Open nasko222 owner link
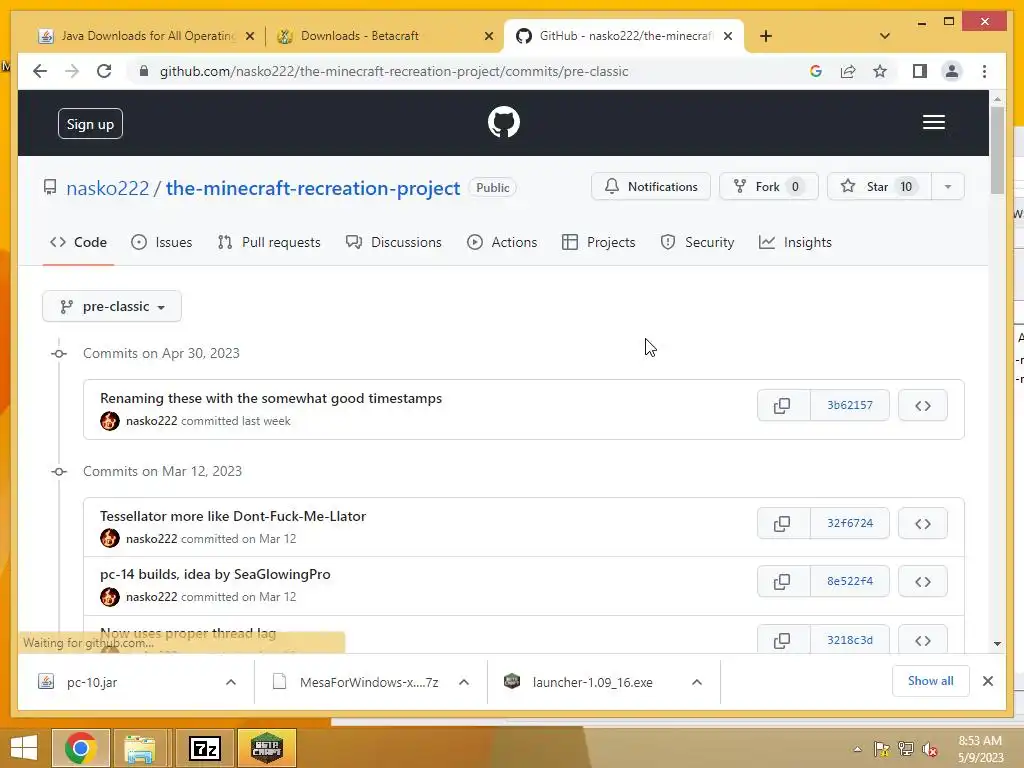This screenshot has height=768, width=1024. click(108, 188)
